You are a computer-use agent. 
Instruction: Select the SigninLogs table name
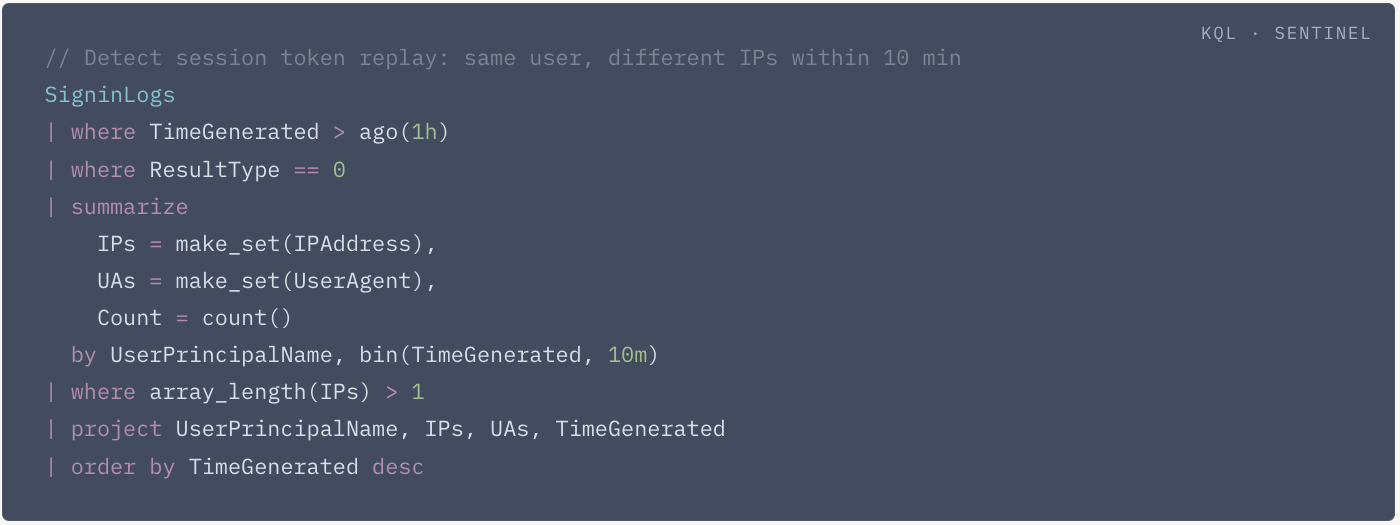(x=110, y=95)
